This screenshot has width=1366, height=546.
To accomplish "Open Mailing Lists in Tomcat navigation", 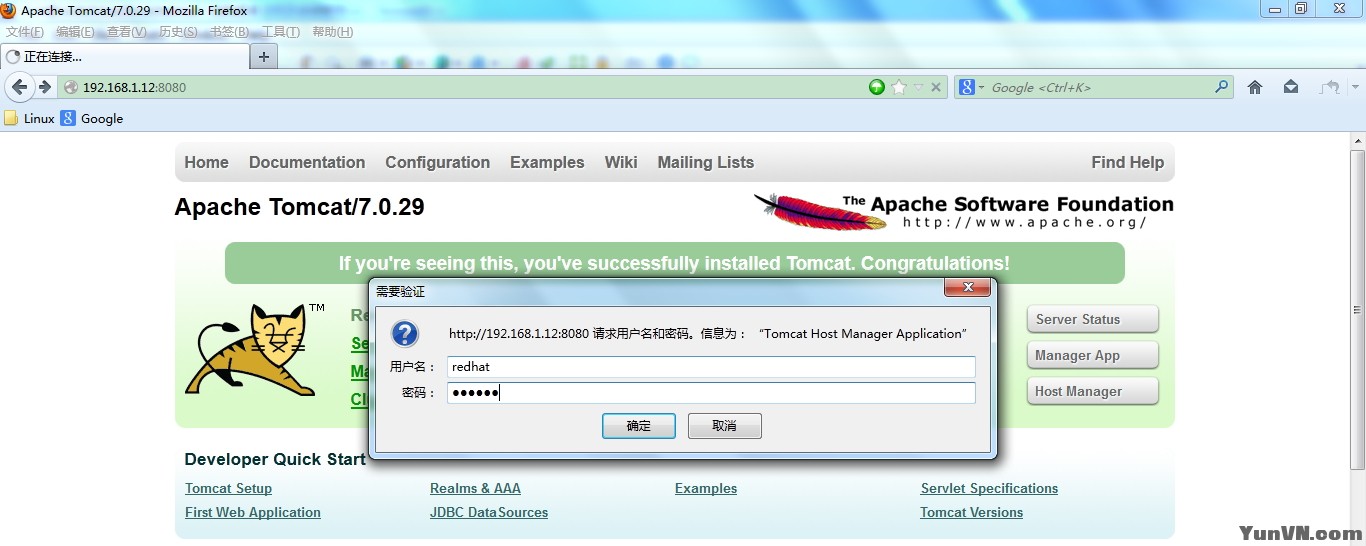I will (x=706, y=162).
